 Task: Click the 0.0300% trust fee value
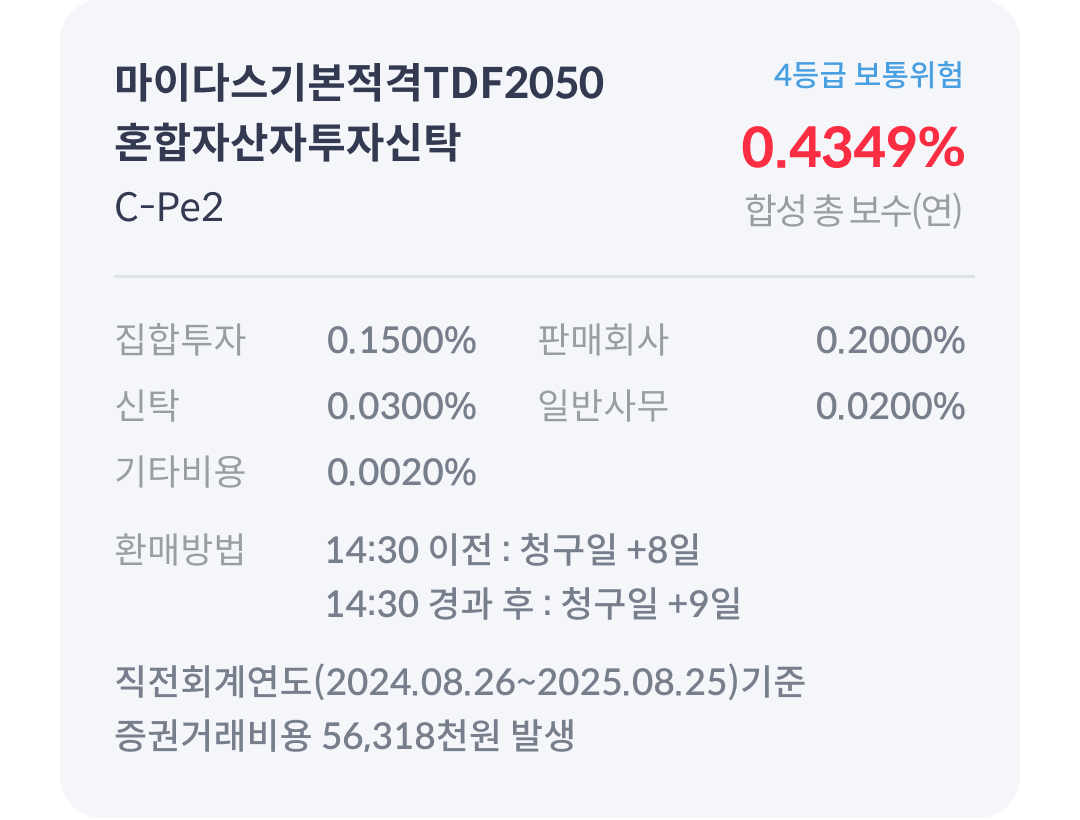click(x=402, y=406)
